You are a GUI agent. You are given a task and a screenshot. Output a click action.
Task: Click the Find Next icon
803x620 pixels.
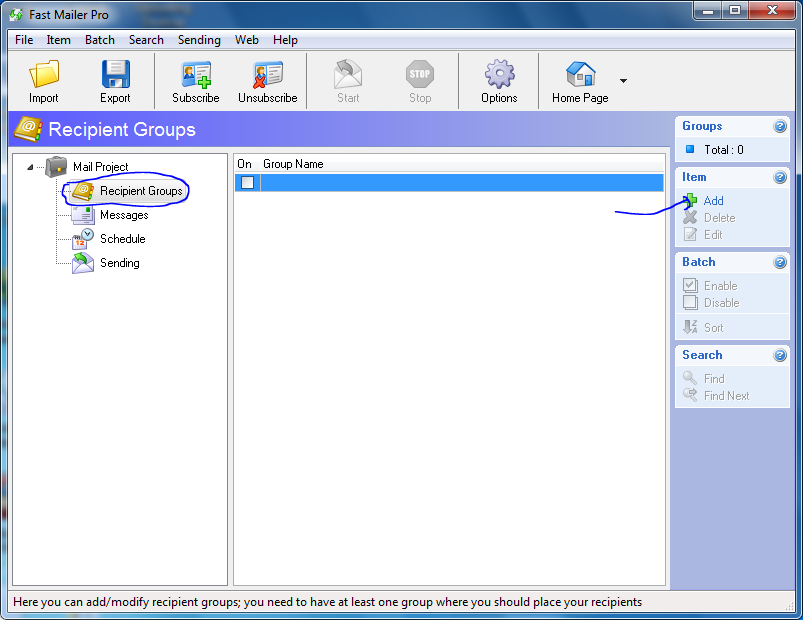click(x=690, y=395)
